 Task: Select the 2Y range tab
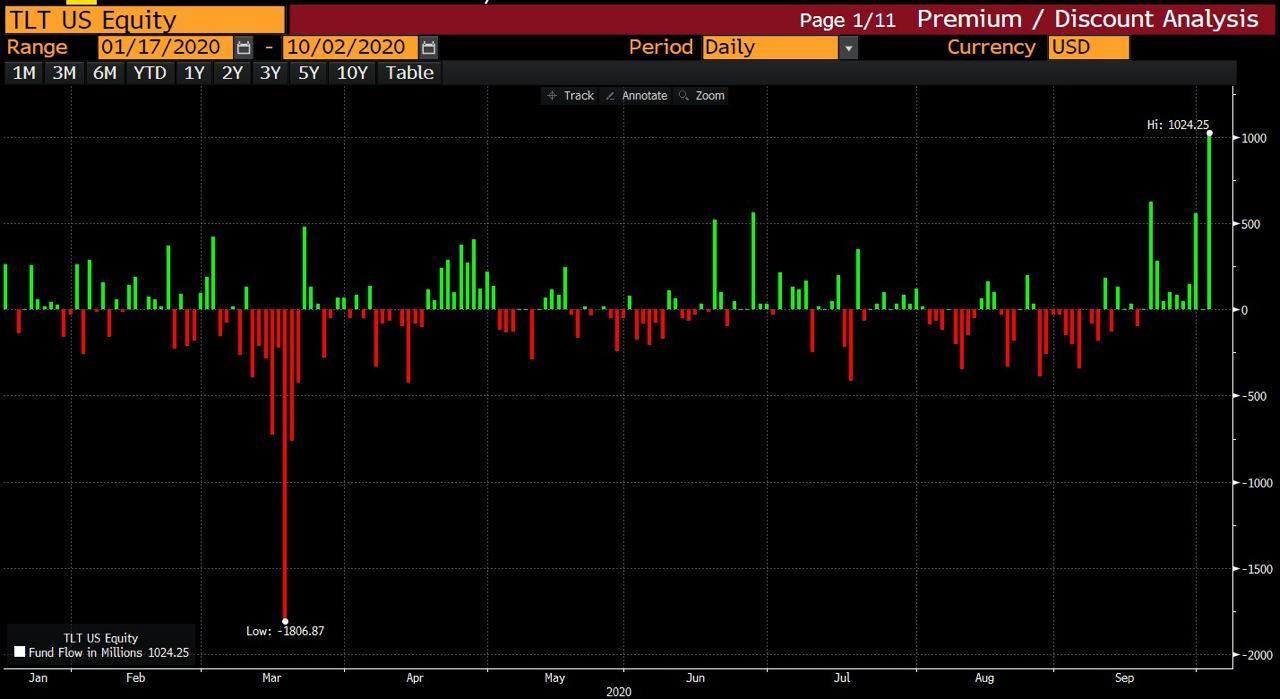tap(232, 72)
